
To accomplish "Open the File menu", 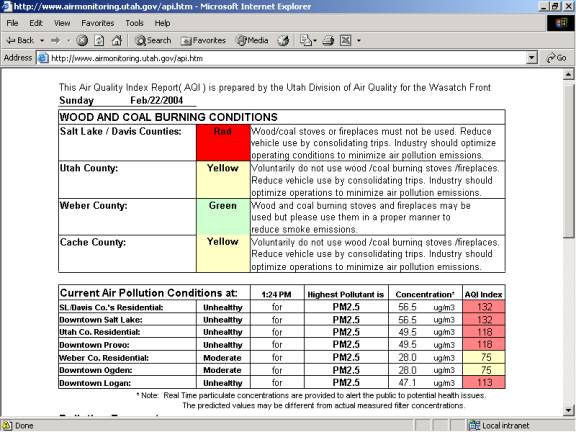I will click(12, 23).
